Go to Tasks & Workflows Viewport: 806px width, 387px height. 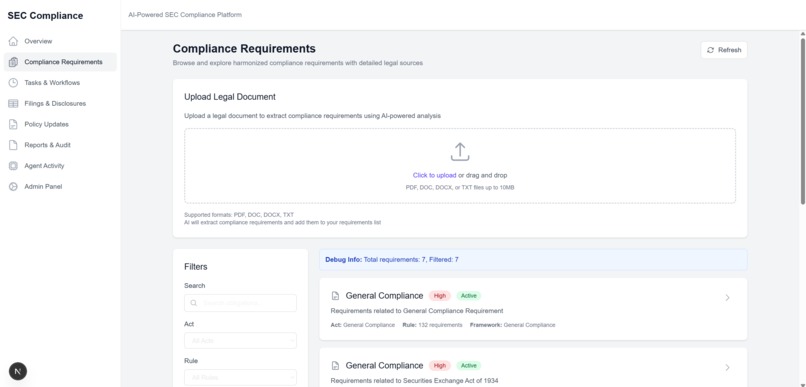click(x=60, y=83)
